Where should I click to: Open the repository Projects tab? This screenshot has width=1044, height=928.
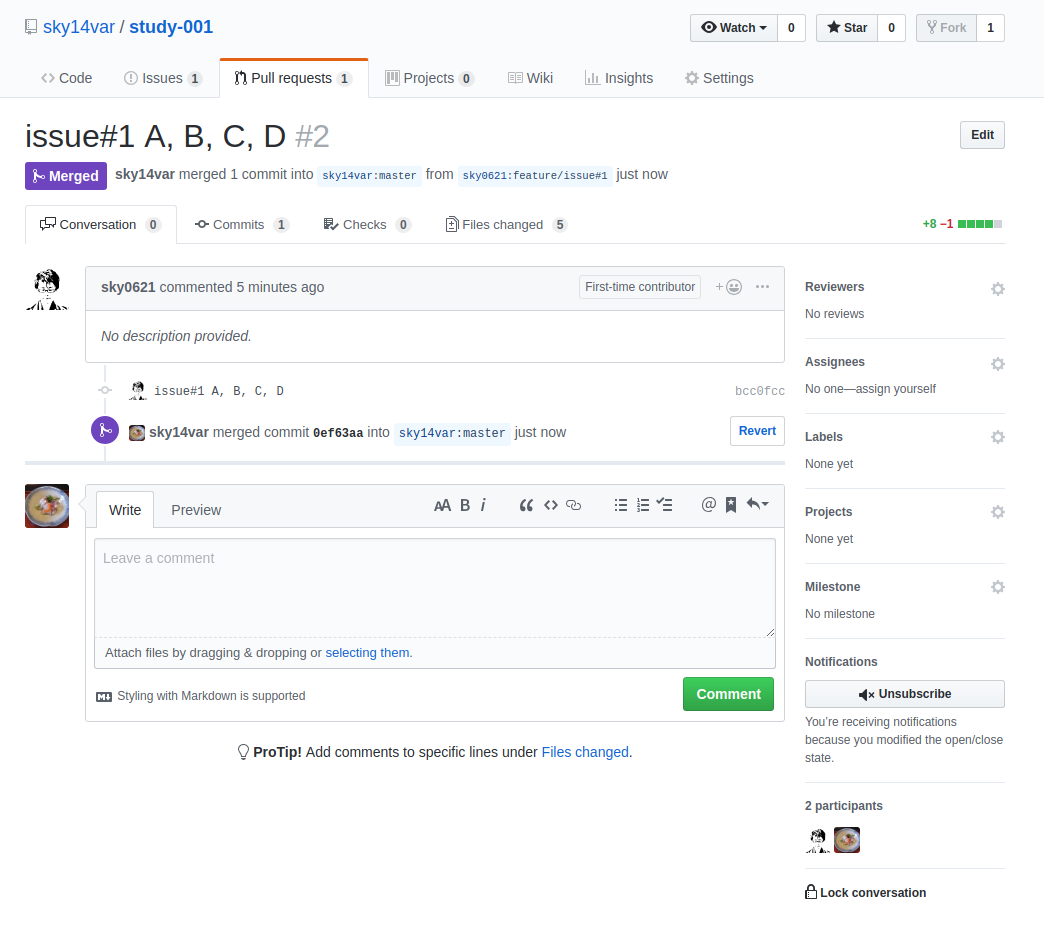pyautogui.click(x=429, y=79)
